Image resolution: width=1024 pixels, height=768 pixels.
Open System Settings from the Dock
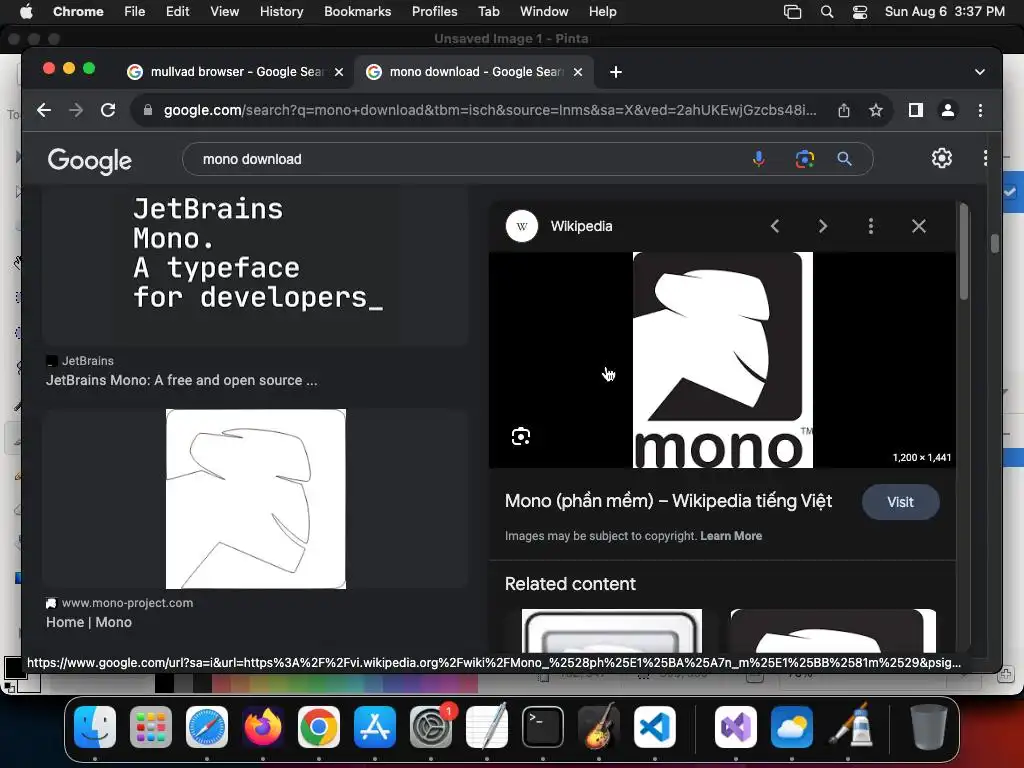[431, 727]
